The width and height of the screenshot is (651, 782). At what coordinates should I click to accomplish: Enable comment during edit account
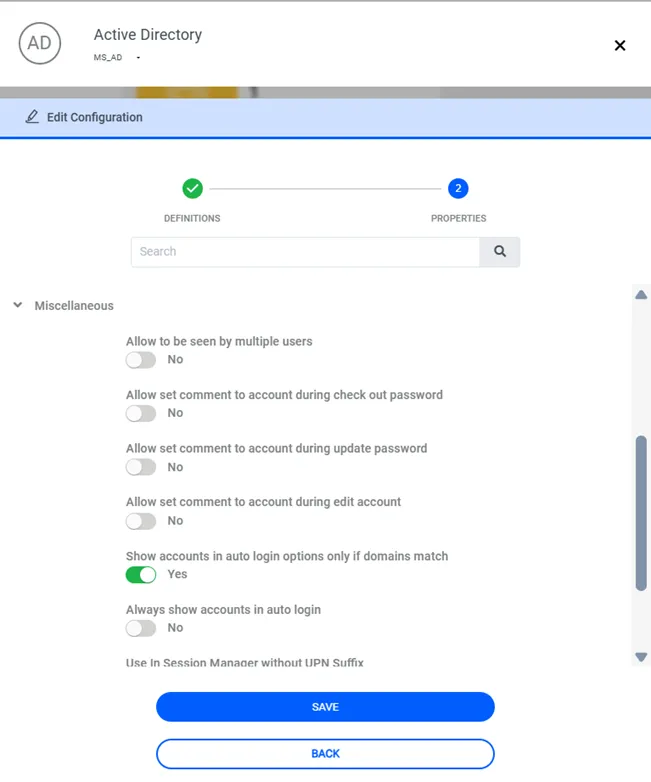click(141, 521)
